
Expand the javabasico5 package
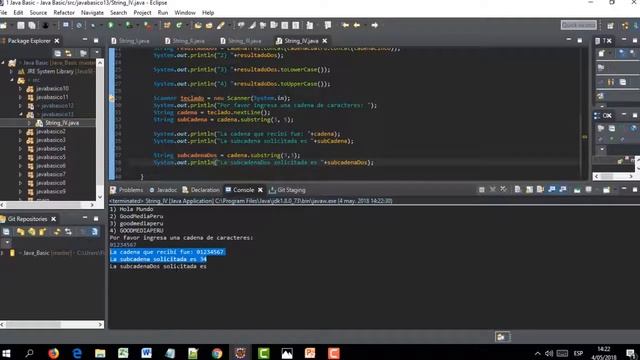(x=20, y=157)
